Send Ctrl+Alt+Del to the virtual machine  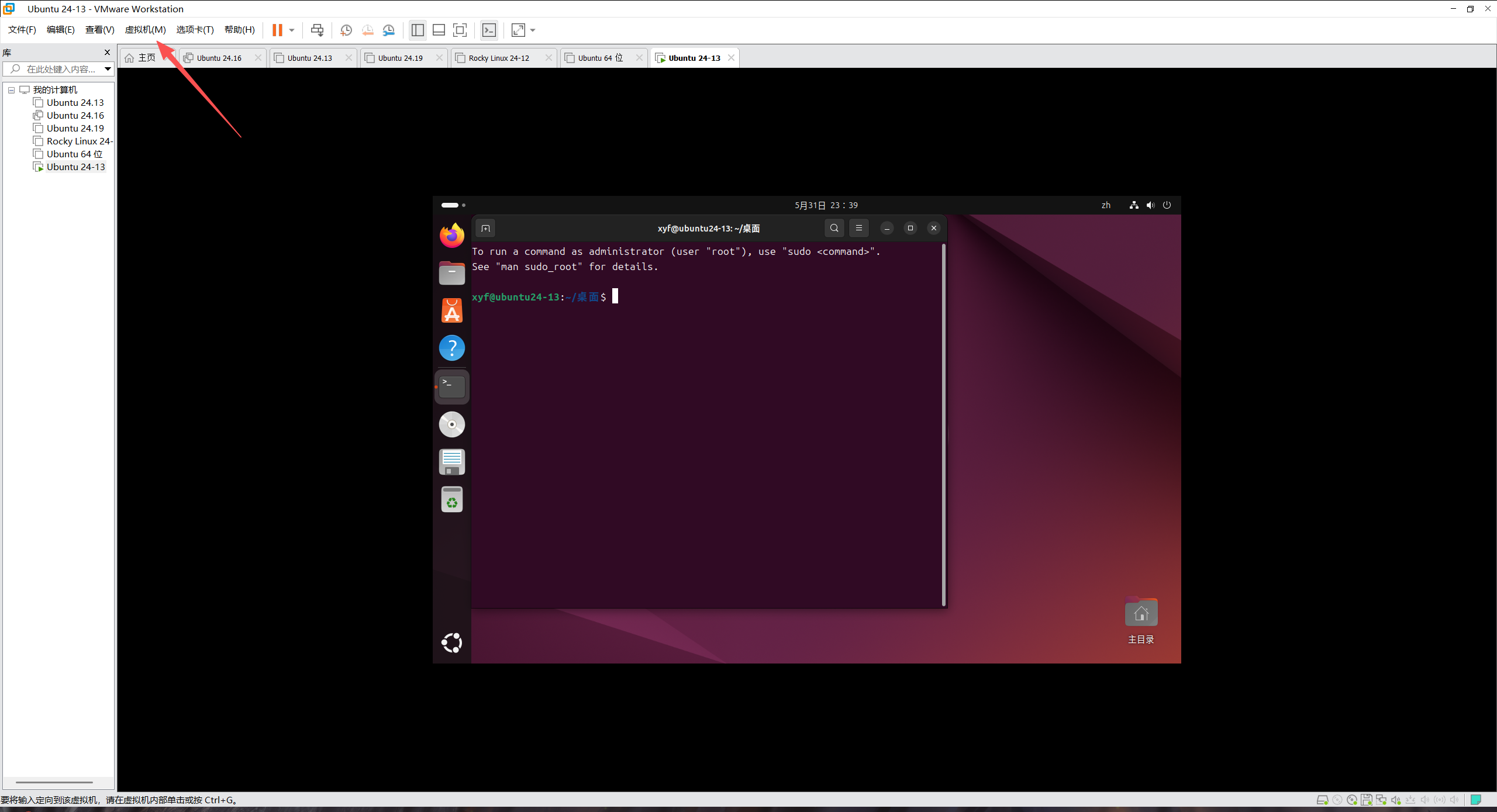317,30
